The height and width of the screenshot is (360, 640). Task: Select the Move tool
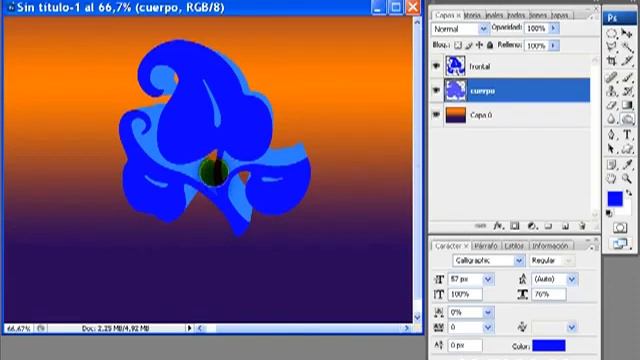coord(627,33)
